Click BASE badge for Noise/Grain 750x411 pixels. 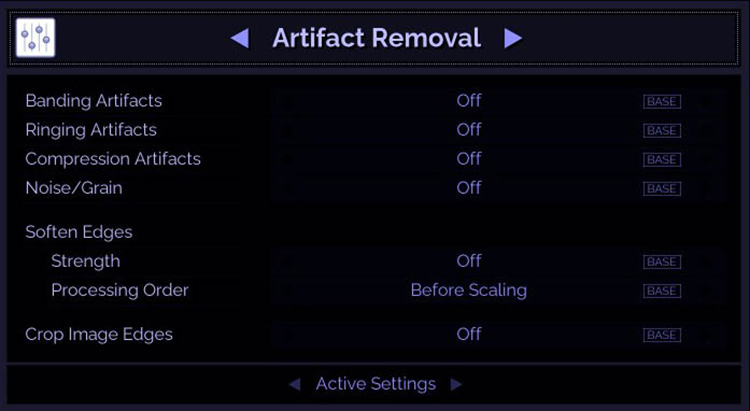point(661,189)
